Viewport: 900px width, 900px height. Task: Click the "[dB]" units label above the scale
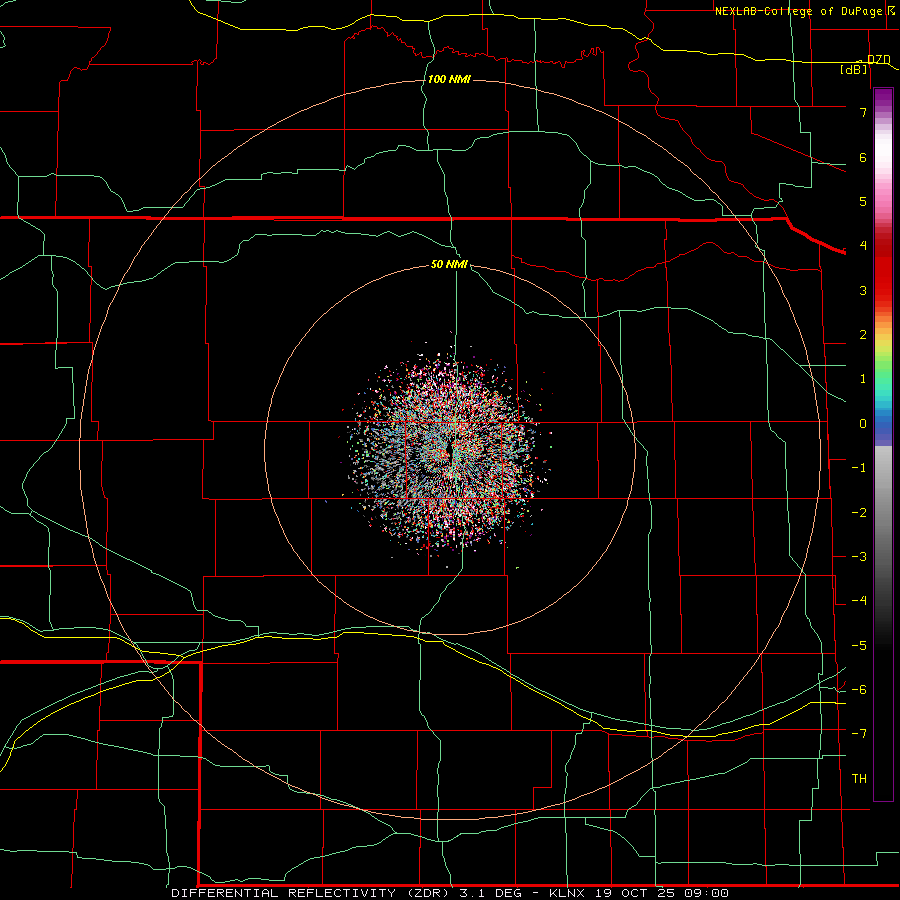click(854, 69)
